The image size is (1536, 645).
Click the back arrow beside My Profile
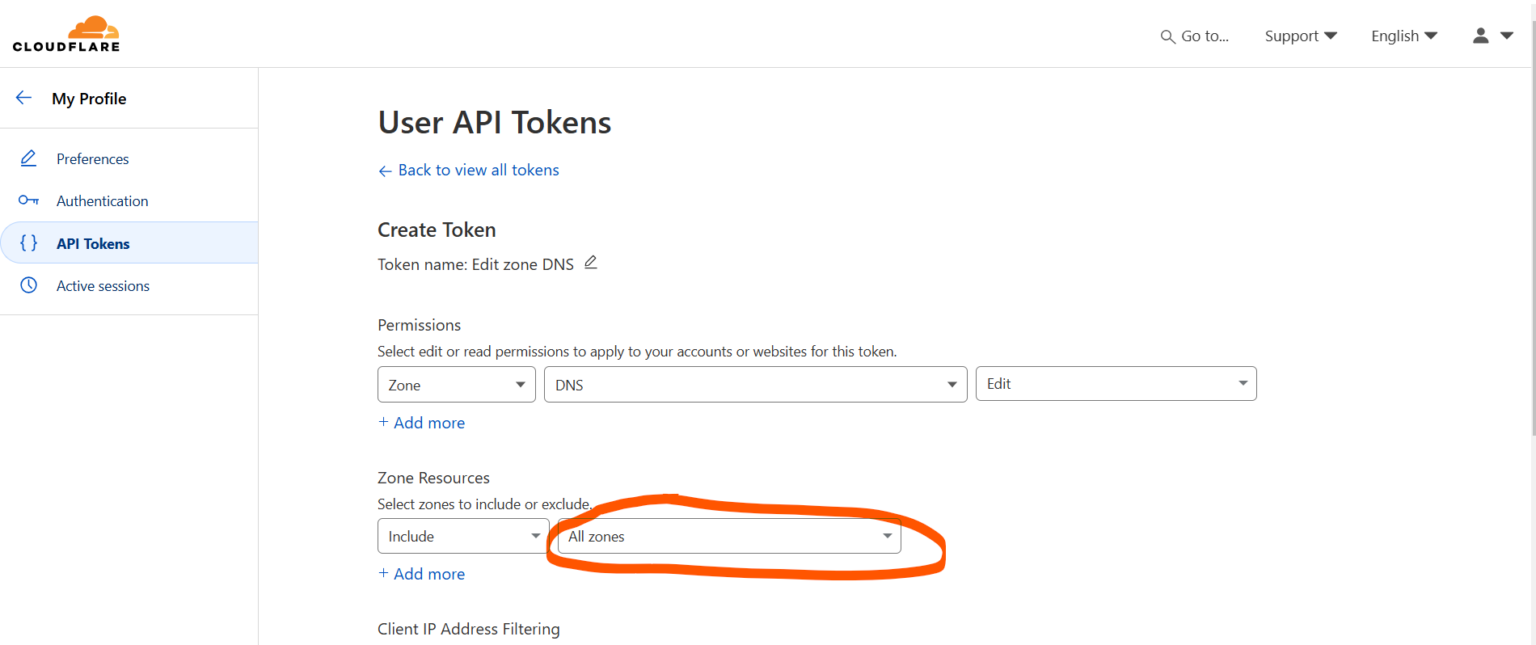point(23,97)
